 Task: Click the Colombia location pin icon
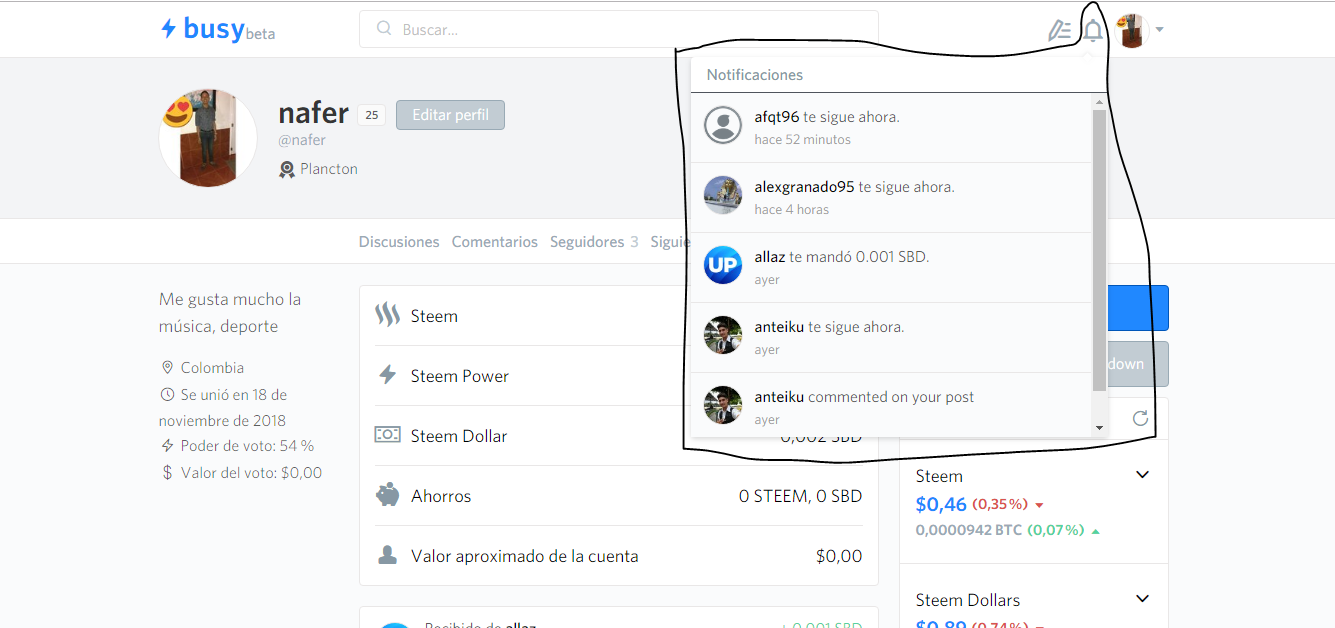tap(167, 368)
